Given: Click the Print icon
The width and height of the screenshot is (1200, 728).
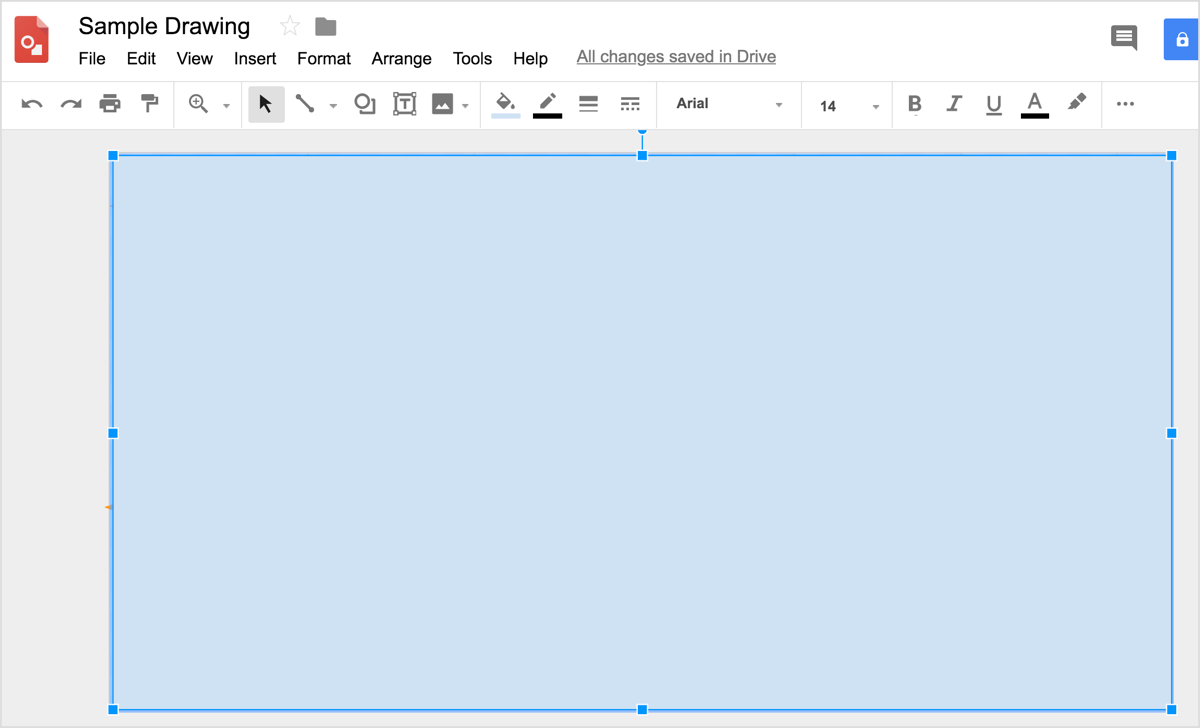Looking at the screenshot, I should (x=110, y=104).
